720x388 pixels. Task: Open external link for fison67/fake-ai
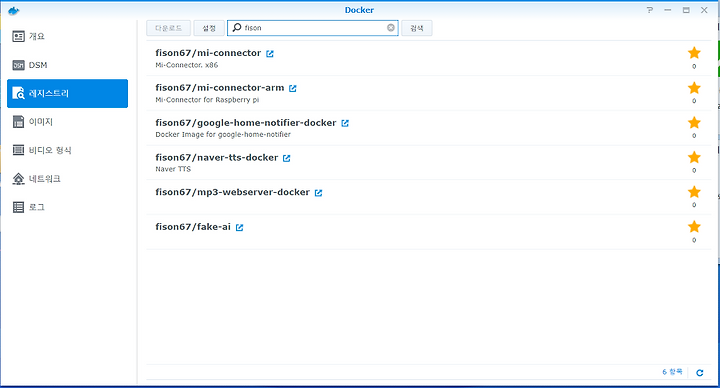pyautogui.click(x=239, y=228)
